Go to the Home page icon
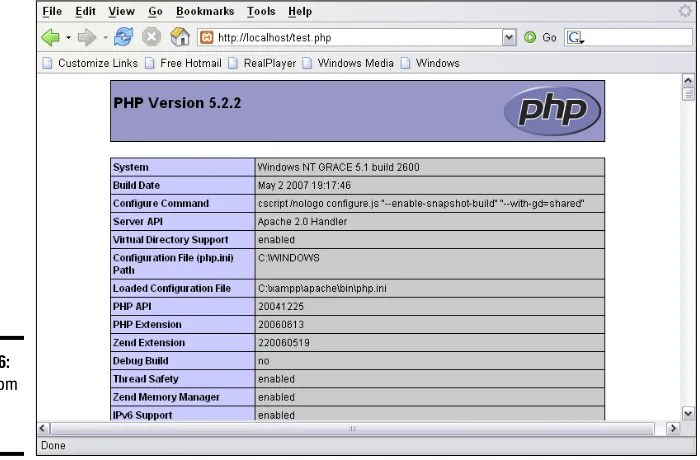The image size is (700, 460). [x=180, y=37]
